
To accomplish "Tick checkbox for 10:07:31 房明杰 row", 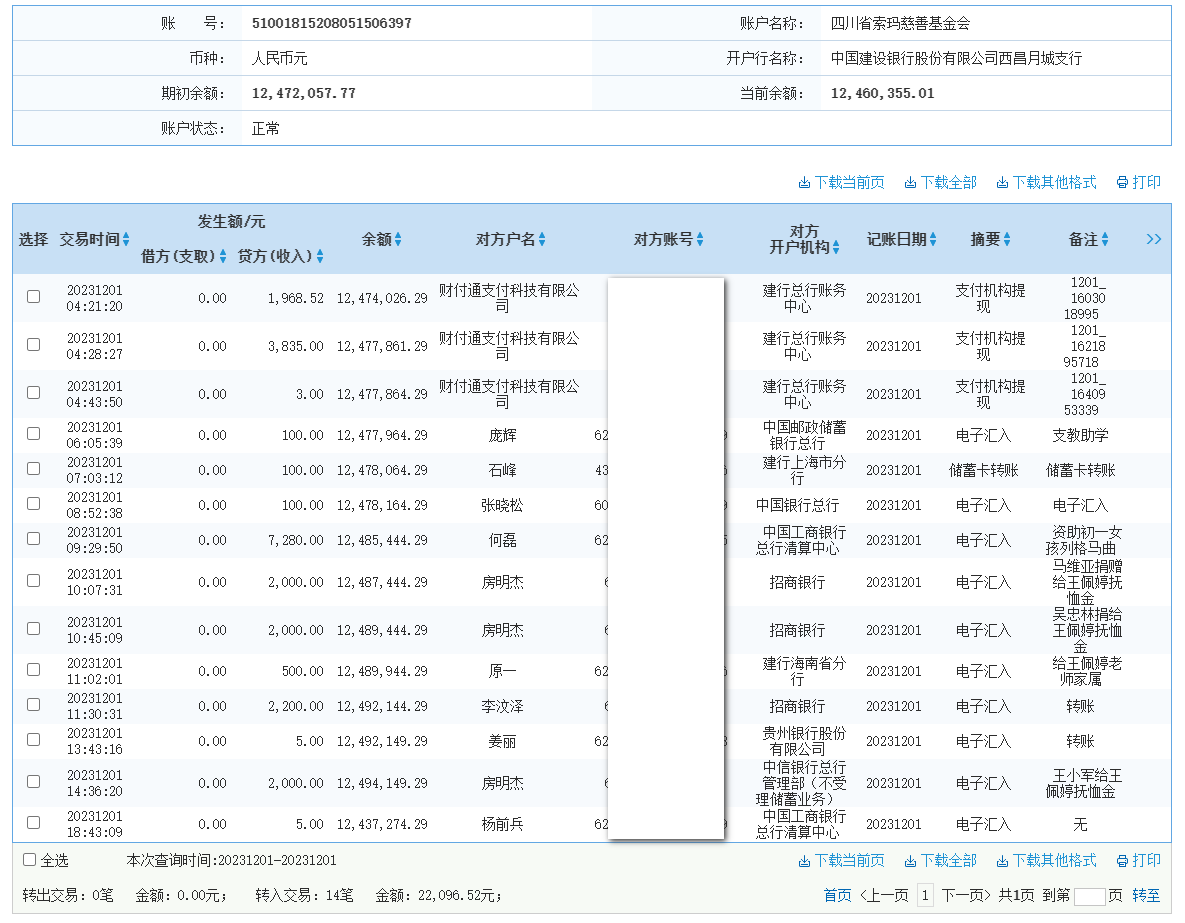I will pos(33,581).
